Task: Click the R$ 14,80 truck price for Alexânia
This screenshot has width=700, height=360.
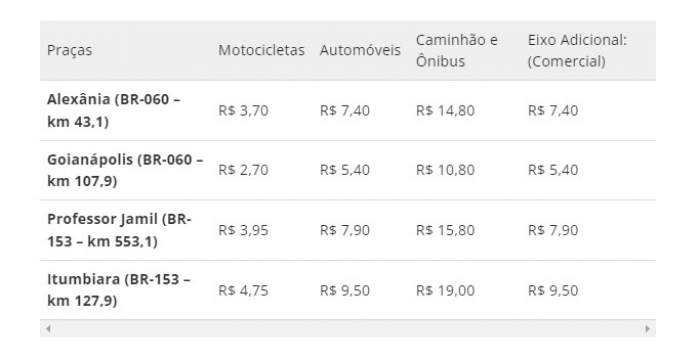Action: pyautogui.click(x=445, y=110)
